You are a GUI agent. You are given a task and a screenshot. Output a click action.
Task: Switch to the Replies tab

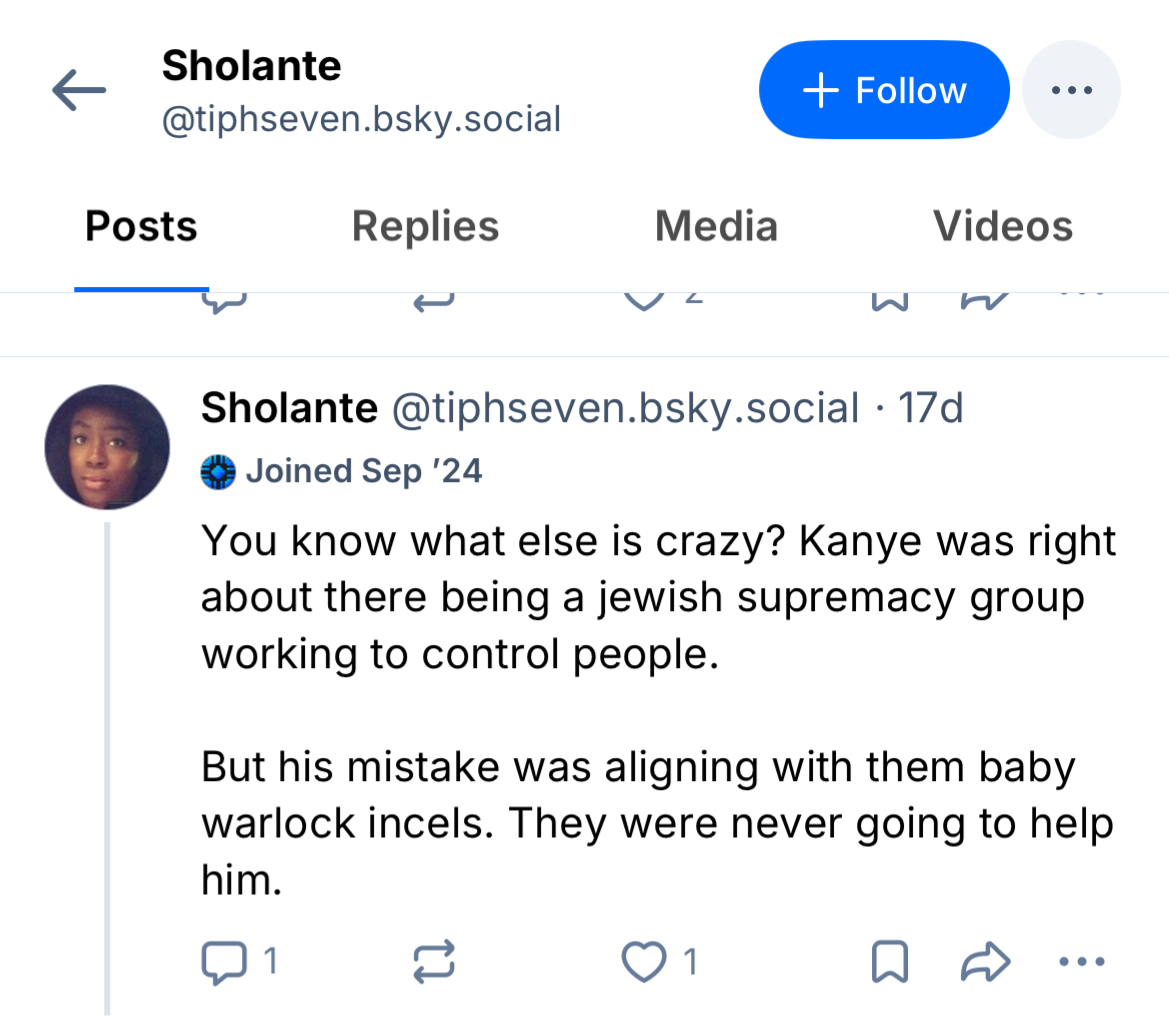click(x=425, y=227)
